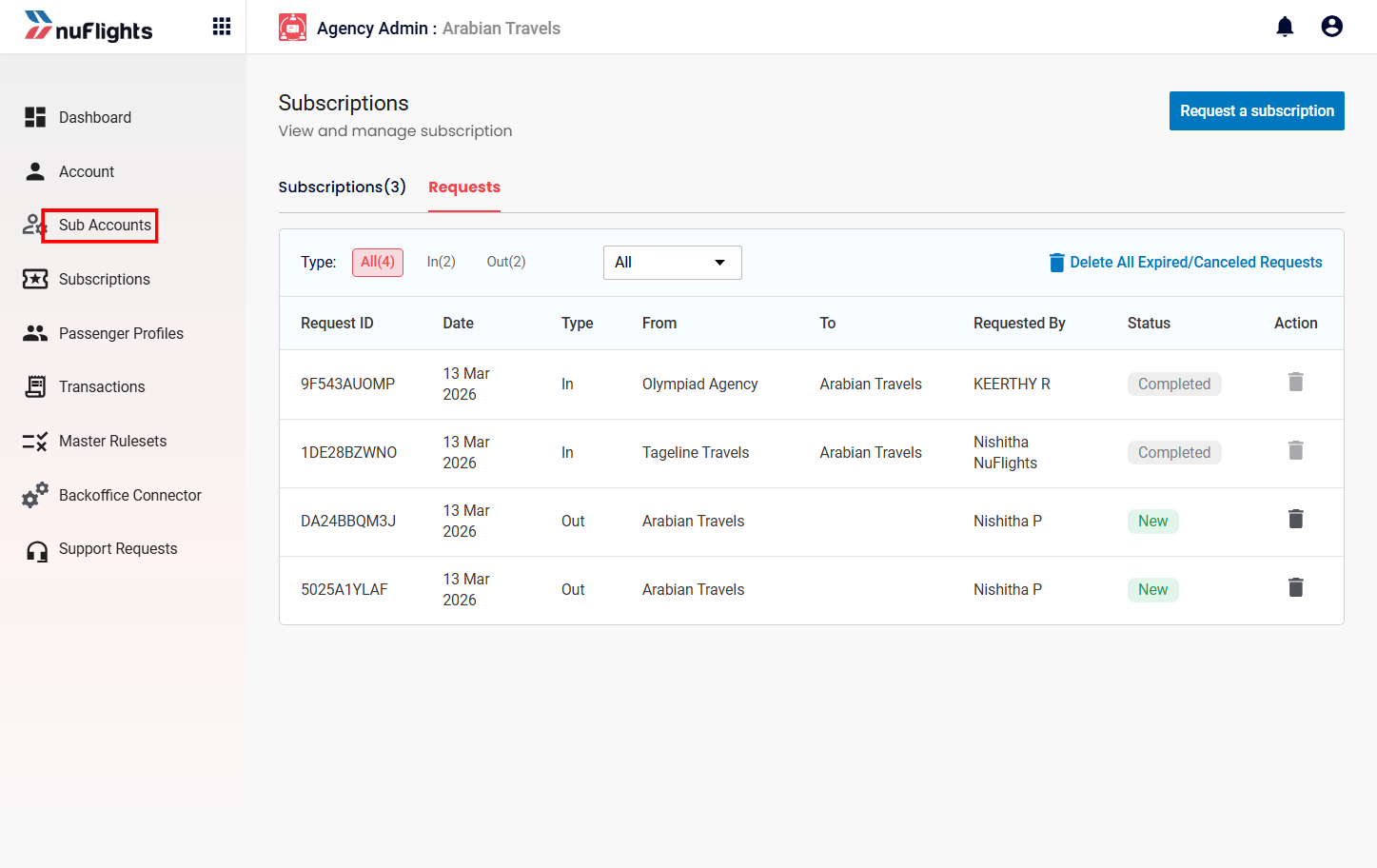Click the Support Requests headset icon
The width and height of the screenshot is (1377, 868).
click(37, 551)
